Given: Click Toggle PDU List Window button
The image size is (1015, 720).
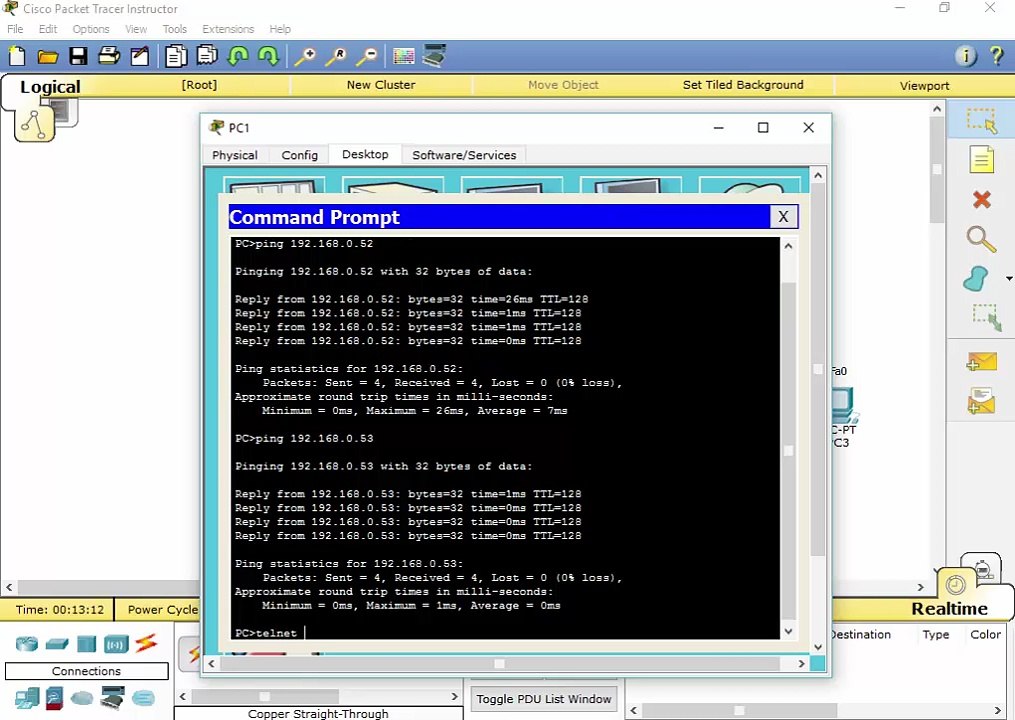Looking at the screenshot, I should 544,699.
